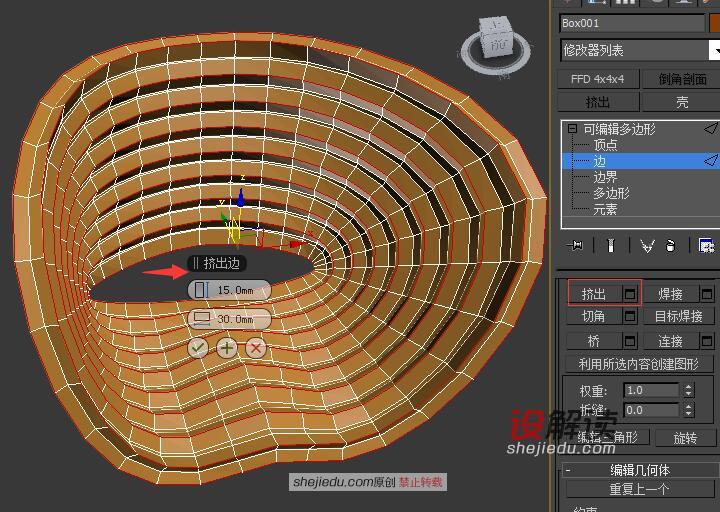Screen dimensions: 720x512
Task: Collapse 可编辑多边形 tree node
Action: tap(572, 129)
